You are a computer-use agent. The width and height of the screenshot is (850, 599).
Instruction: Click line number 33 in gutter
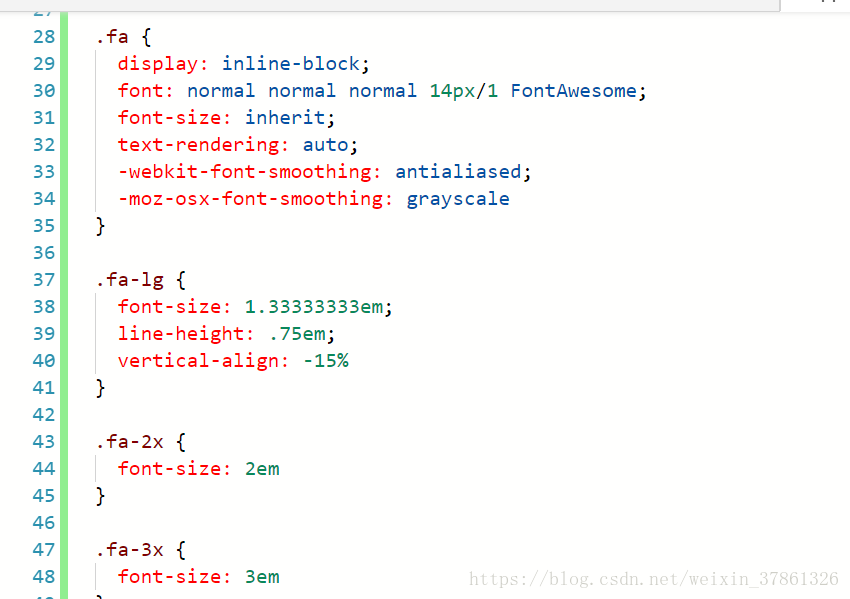click(44, 172)
